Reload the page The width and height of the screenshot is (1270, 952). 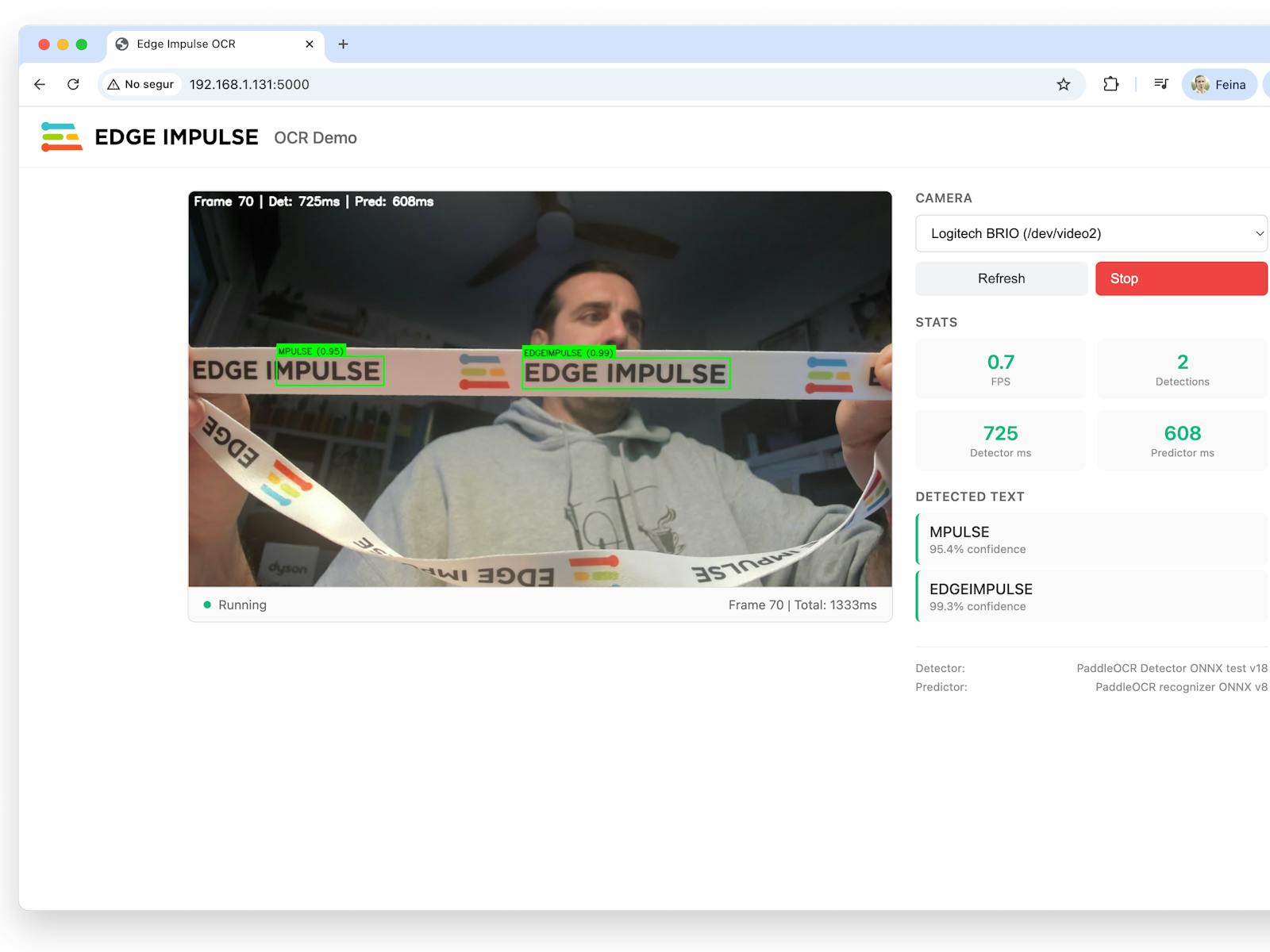click(x=73, y=84)
